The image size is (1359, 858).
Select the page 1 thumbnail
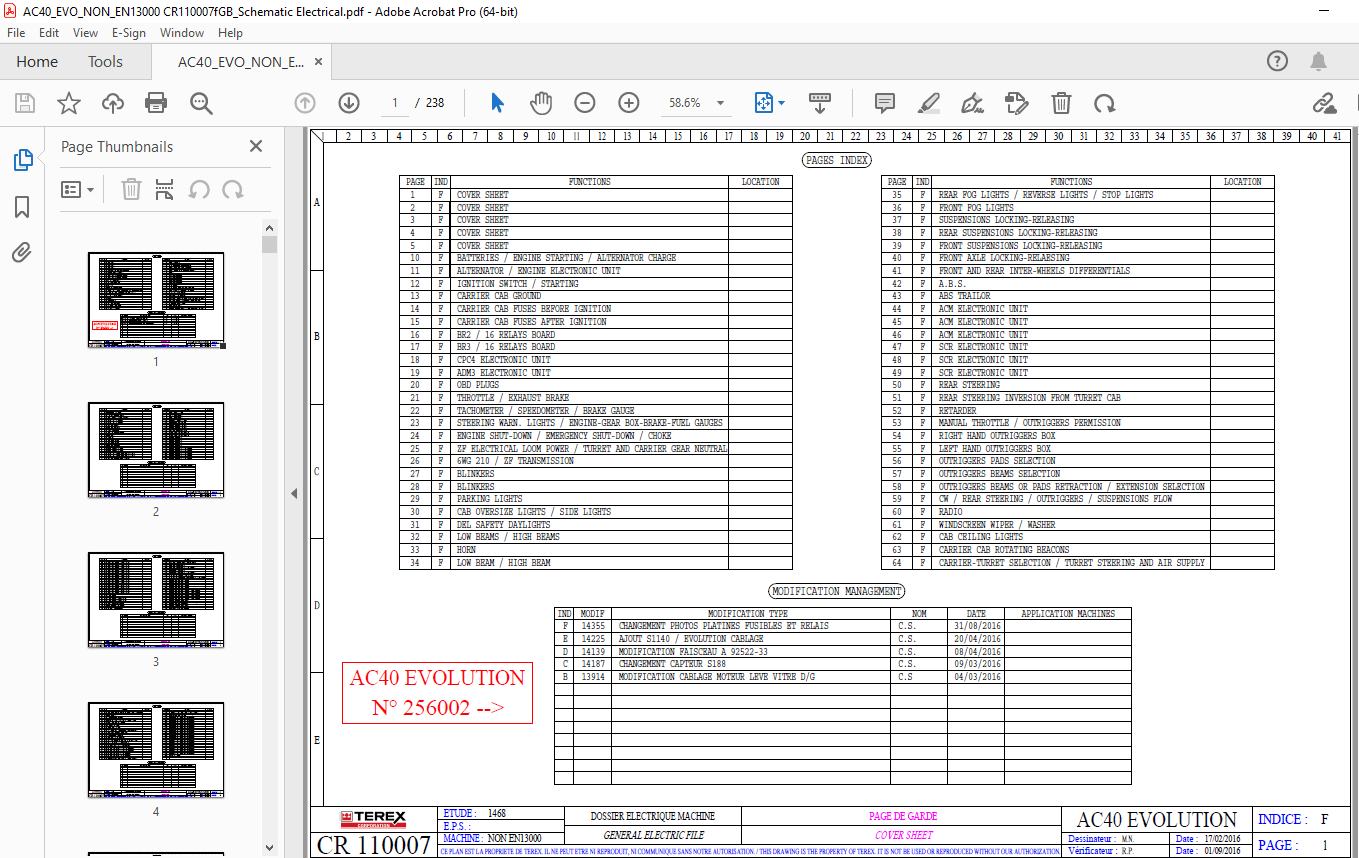point(156,300)
